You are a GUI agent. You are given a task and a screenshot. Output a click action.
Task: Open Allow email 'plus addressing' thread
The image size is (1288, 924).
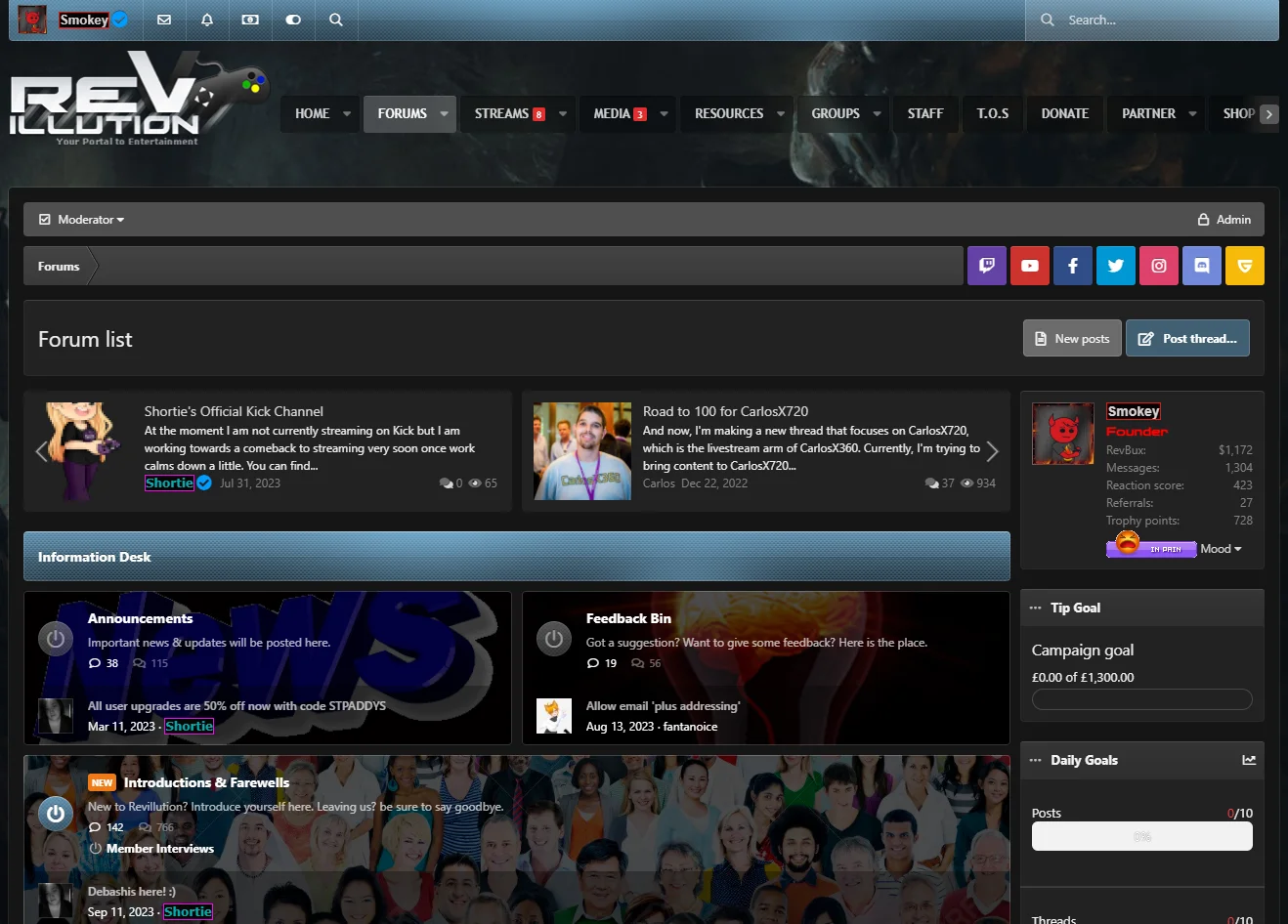(x=663, y=705)
